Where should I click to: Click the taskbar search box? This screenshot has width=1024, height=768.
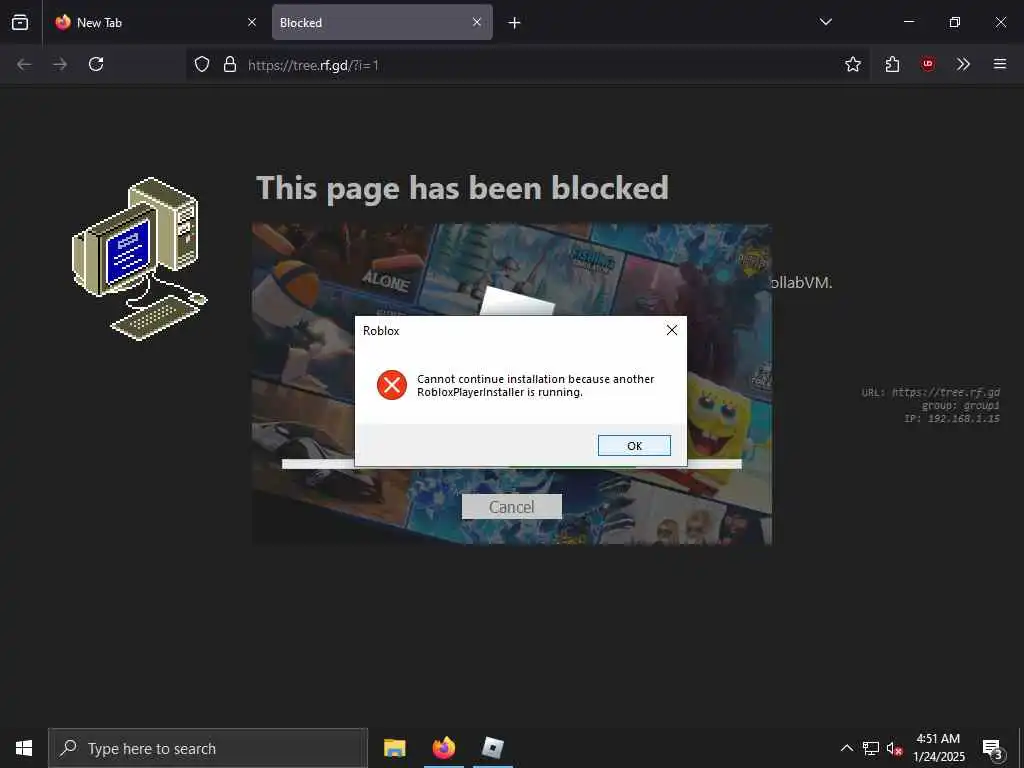tap(208, 748)
